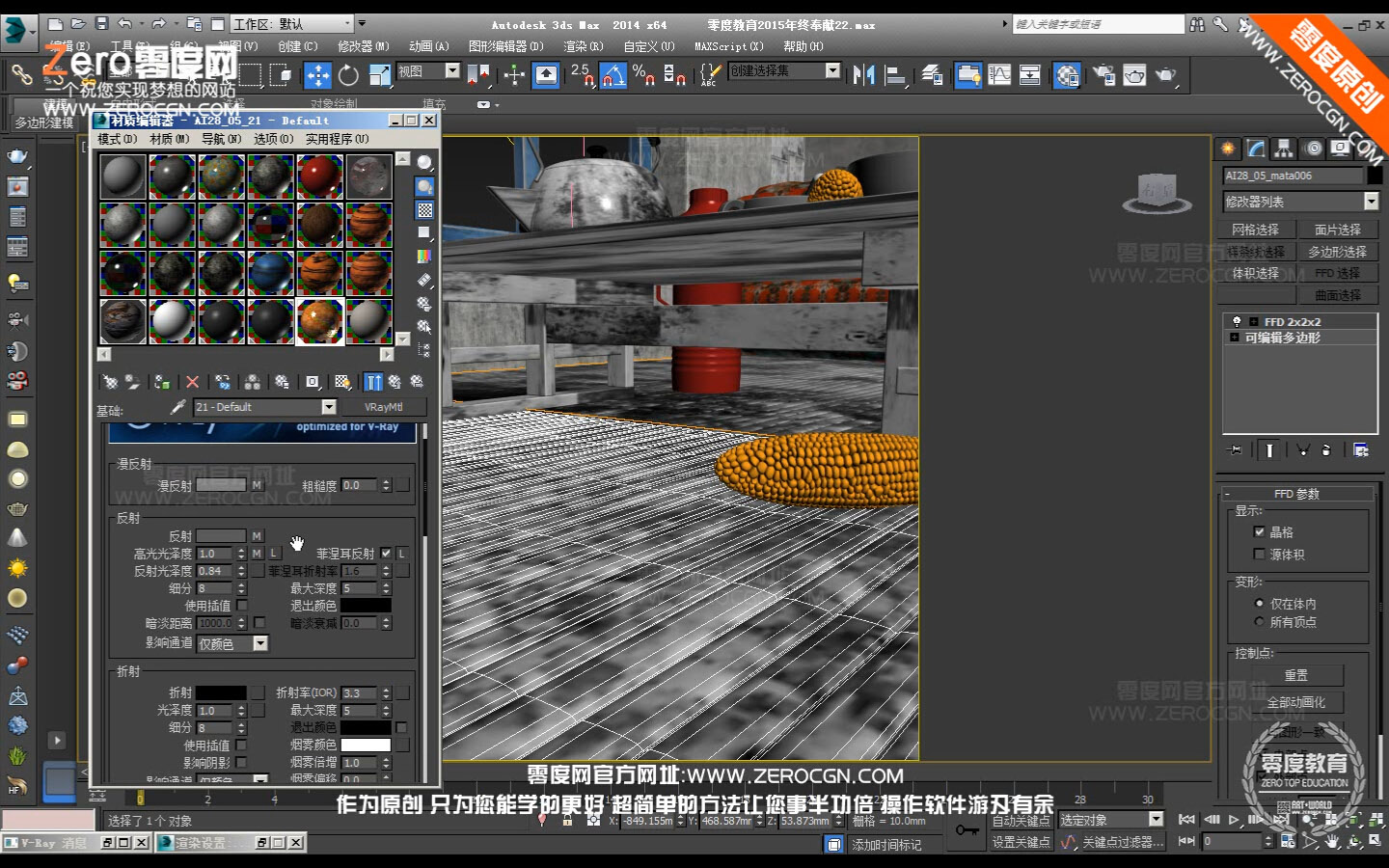Open Render Setup teapot icon
1389x868 pixels.
pos(1103,75)
